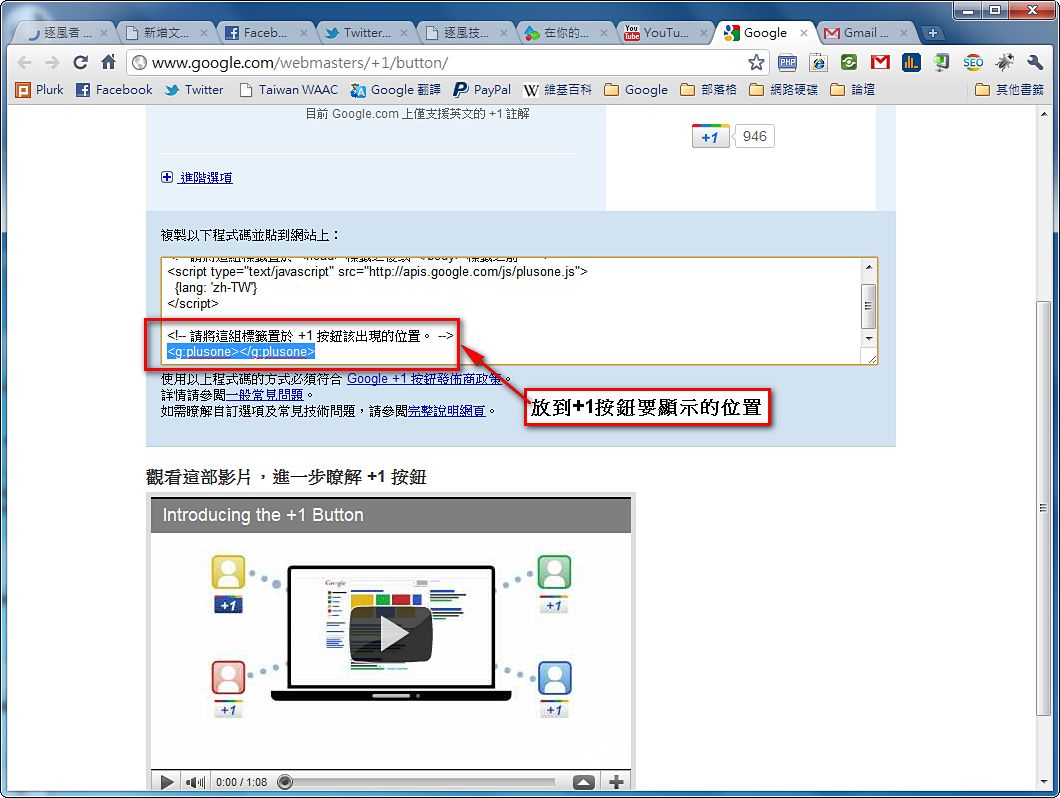Open the home page via house icon
This screenshot has height=798, width=1060.
(x=108, y=63)
